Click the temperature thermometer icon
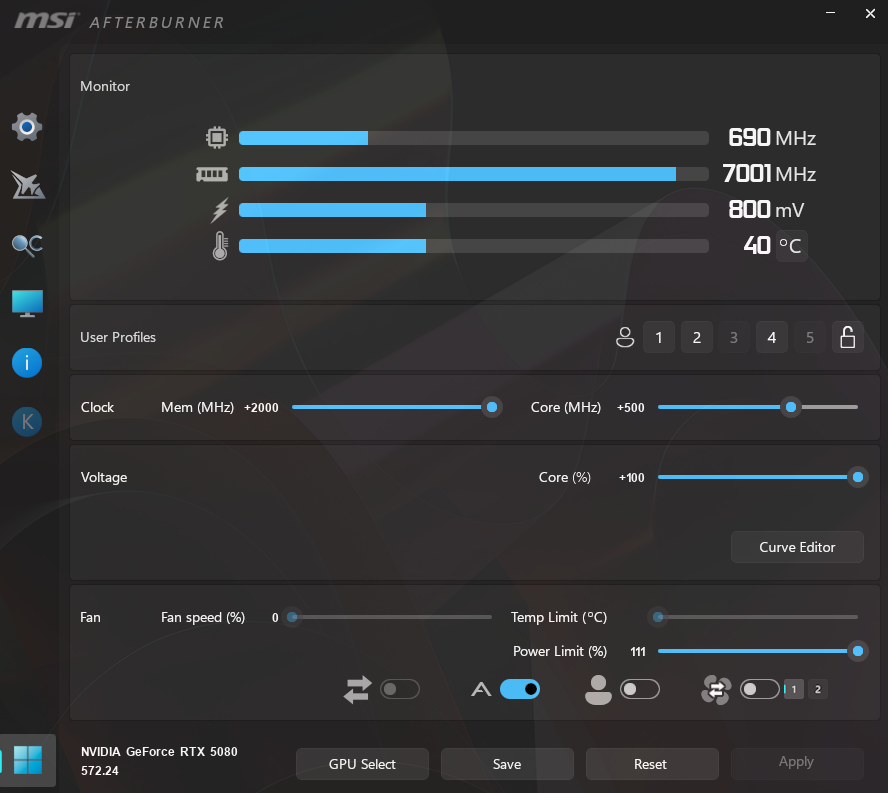The image size is (888, 793). 220,246
